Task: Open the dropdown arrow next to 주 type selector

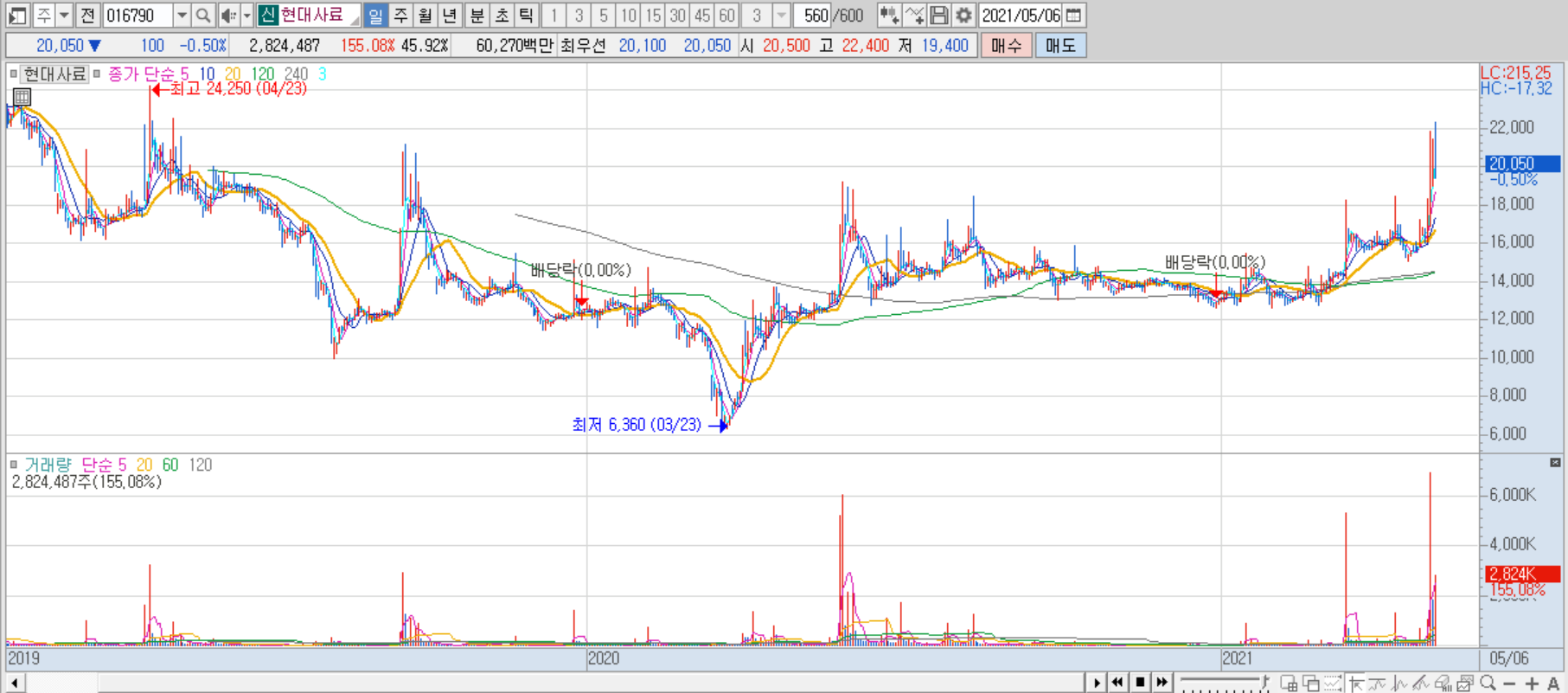Action: (x=64, y=16)
